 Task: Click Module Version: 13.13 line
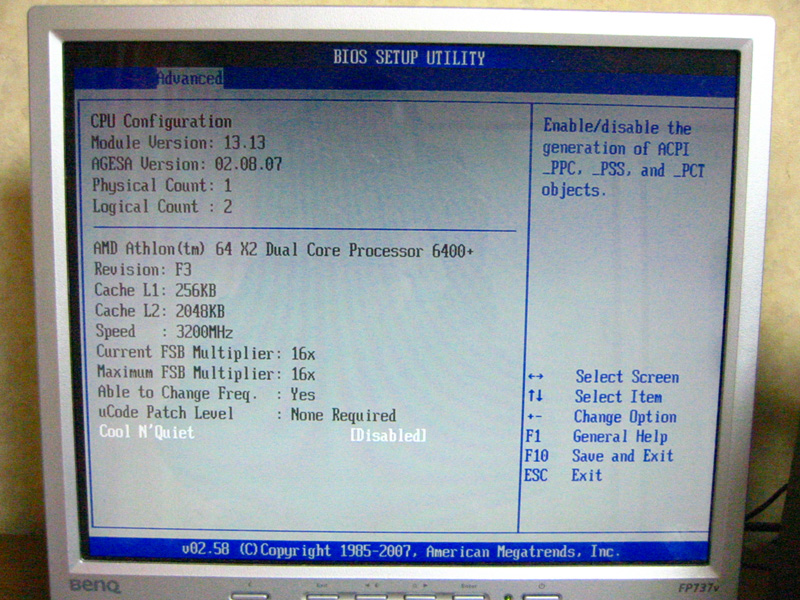[178, 142]
